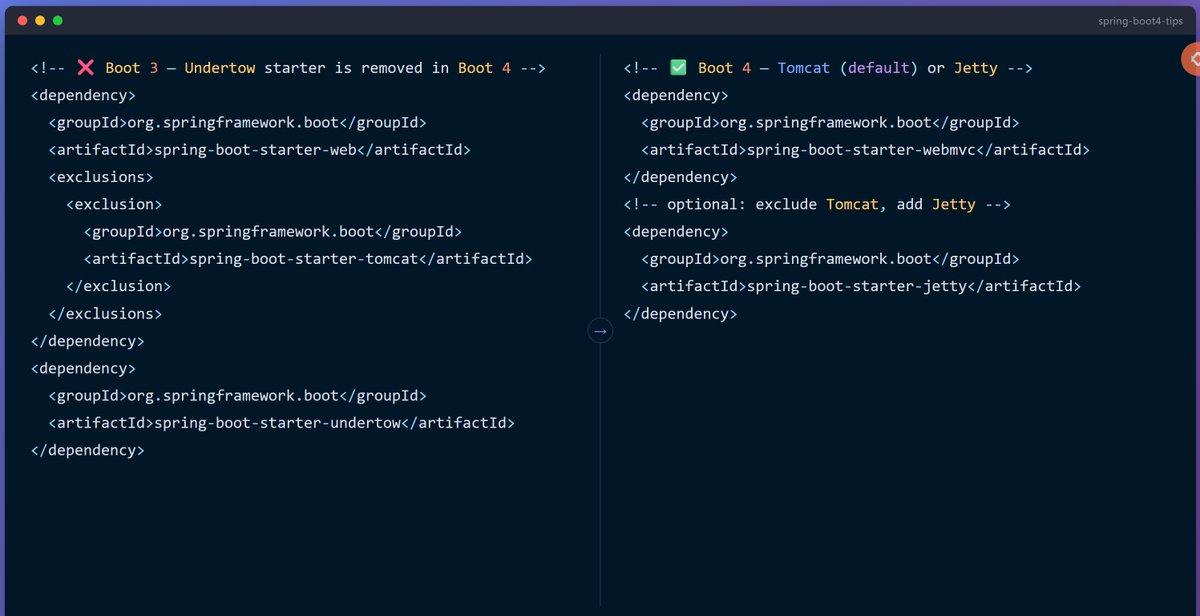Image resolution: width=1200 pixels, height=616 pixels.
Task: Click the groupId line above spring-boot-starter-undertow
Action: point(237,396)
